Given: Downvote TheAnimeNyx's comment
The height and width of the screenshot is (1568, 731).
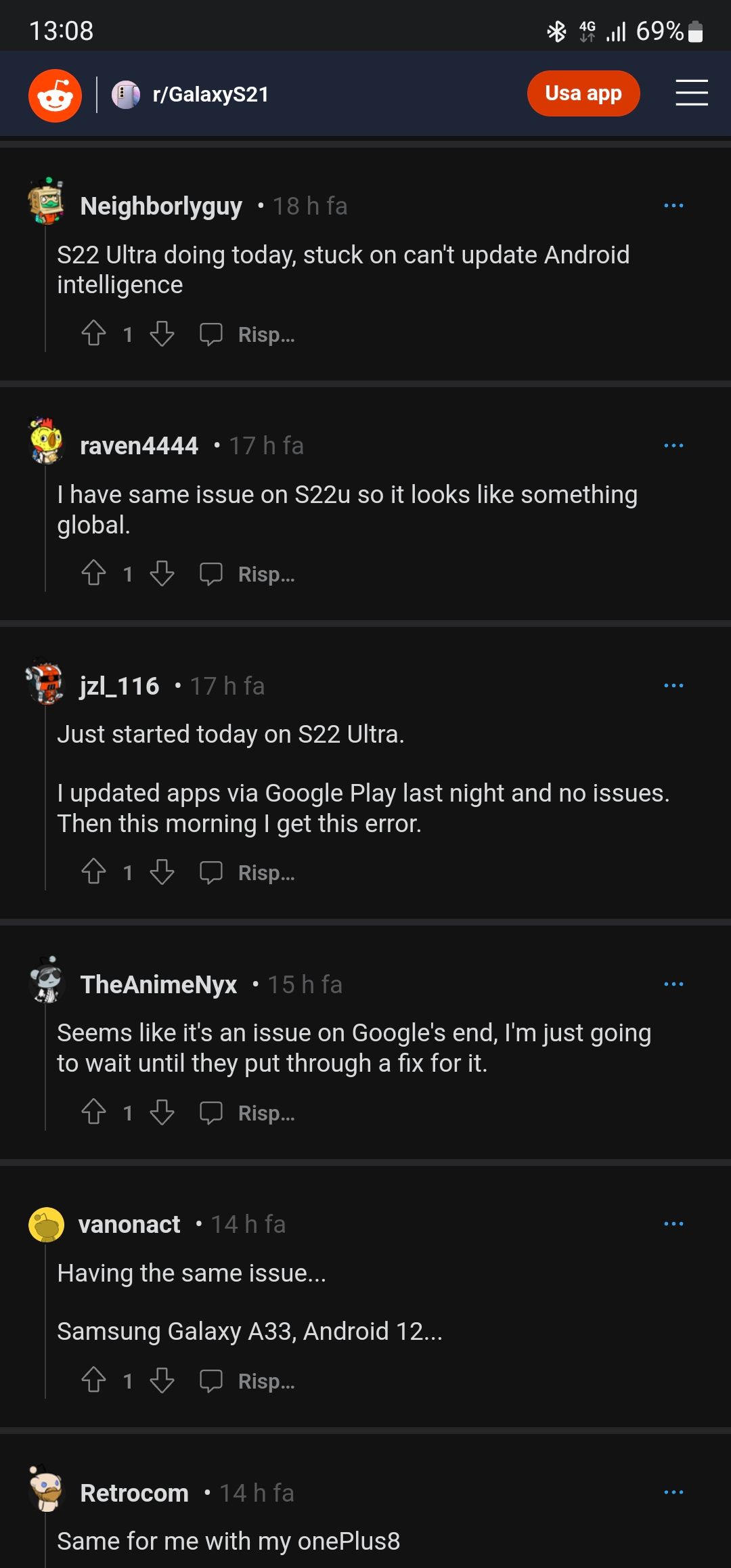Looking at the screenshot, I should (162, 1112).
